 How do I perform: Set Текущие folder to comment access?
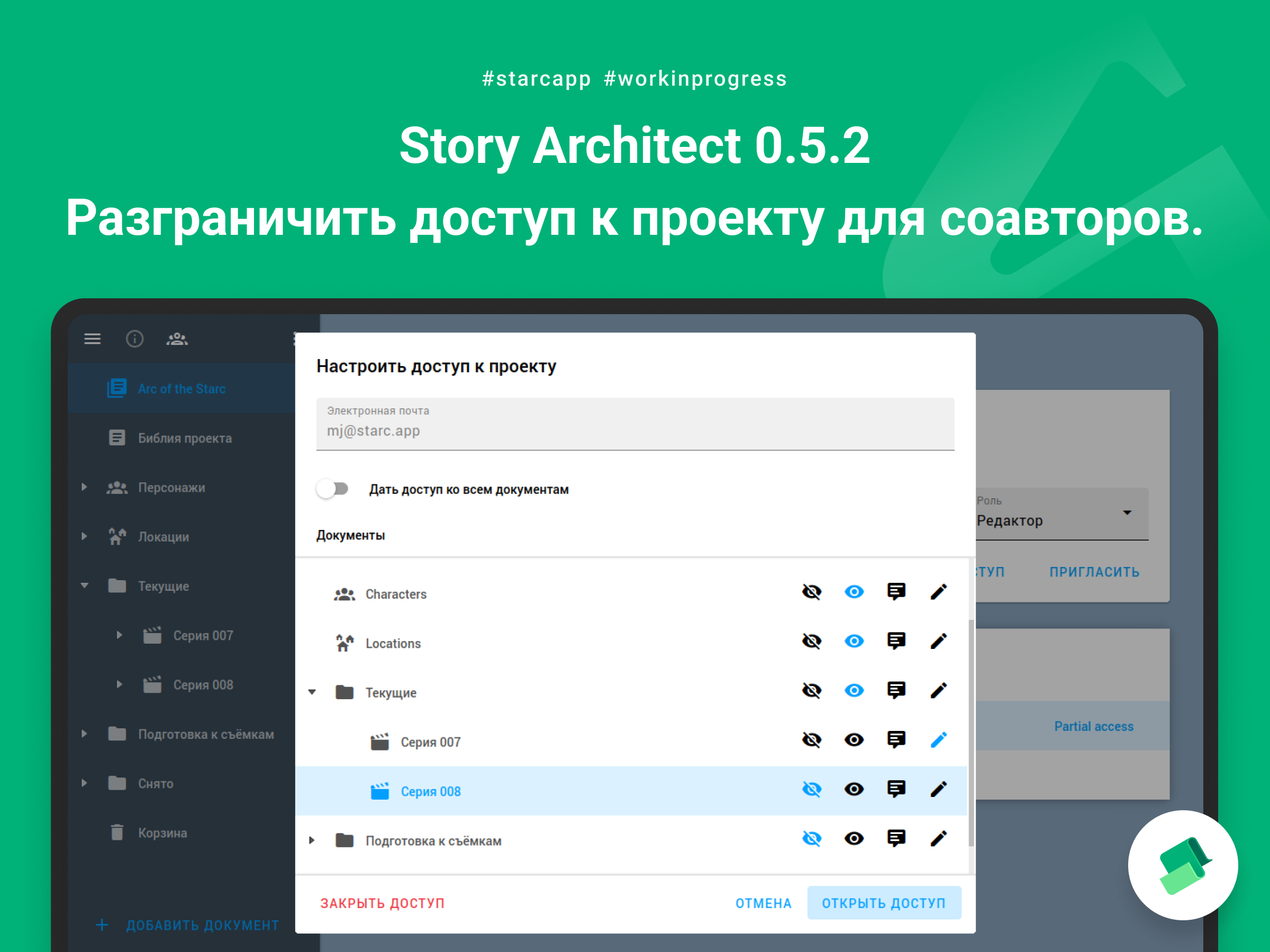pyautogui.click(x=896, y=690)
